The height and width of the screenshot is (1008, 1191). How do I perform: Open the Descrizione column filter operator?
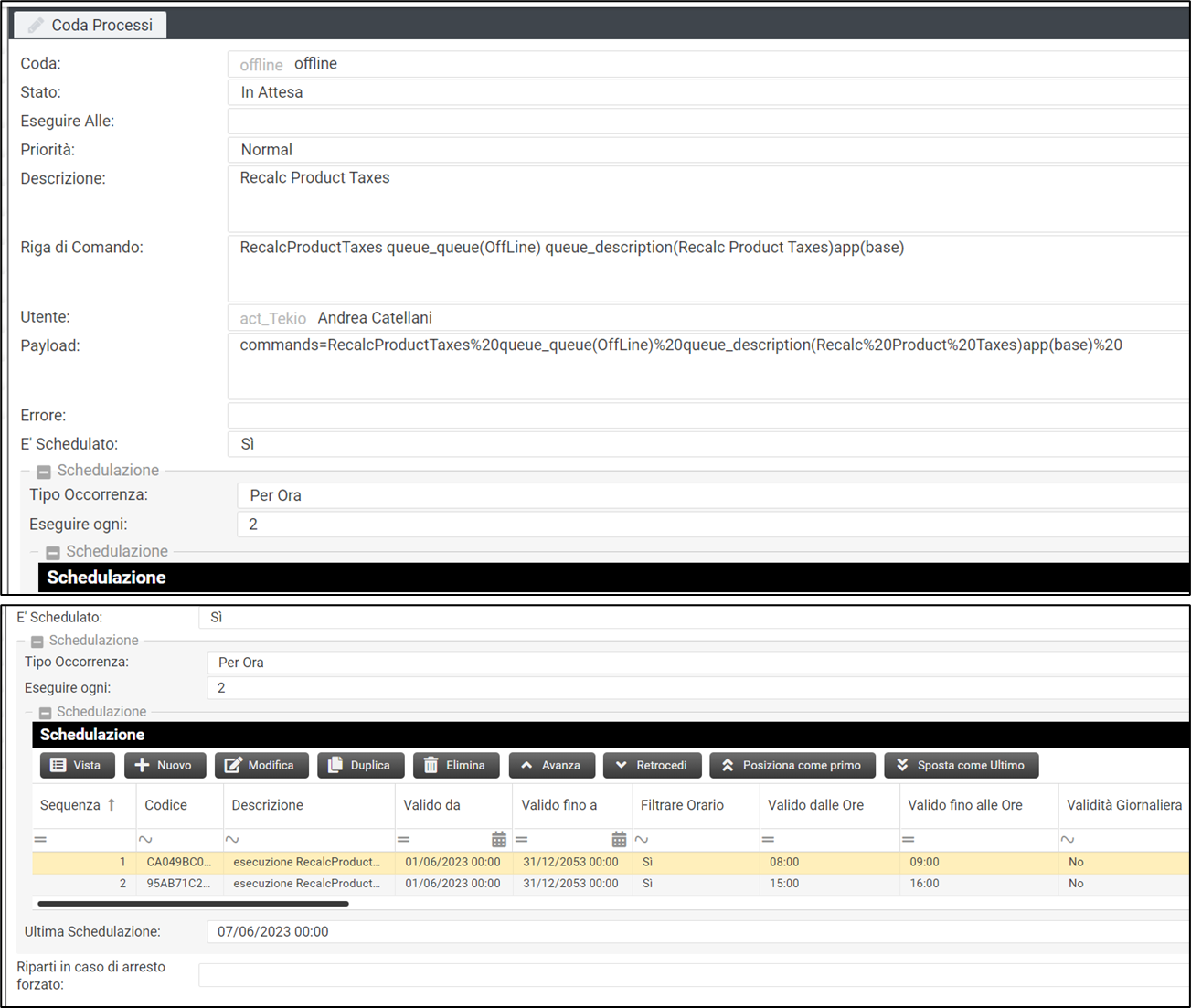point(232,839)
